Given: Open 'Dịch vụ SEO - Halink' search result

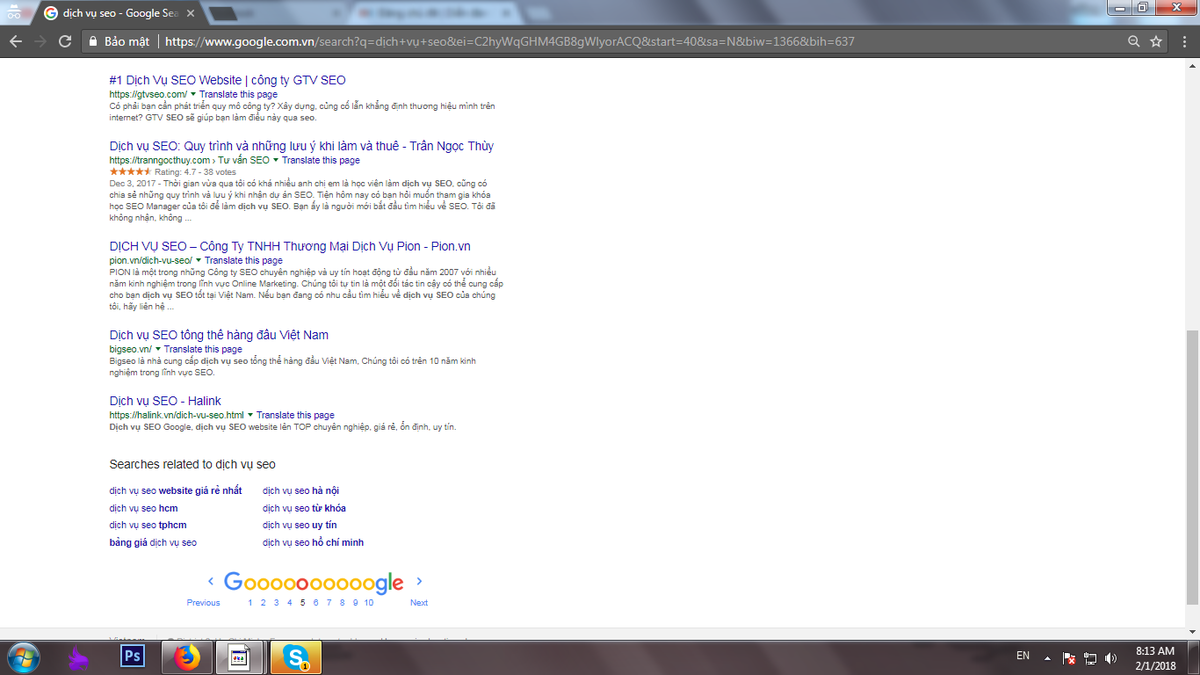Looking at the screenshot, I should click(165, 401).
